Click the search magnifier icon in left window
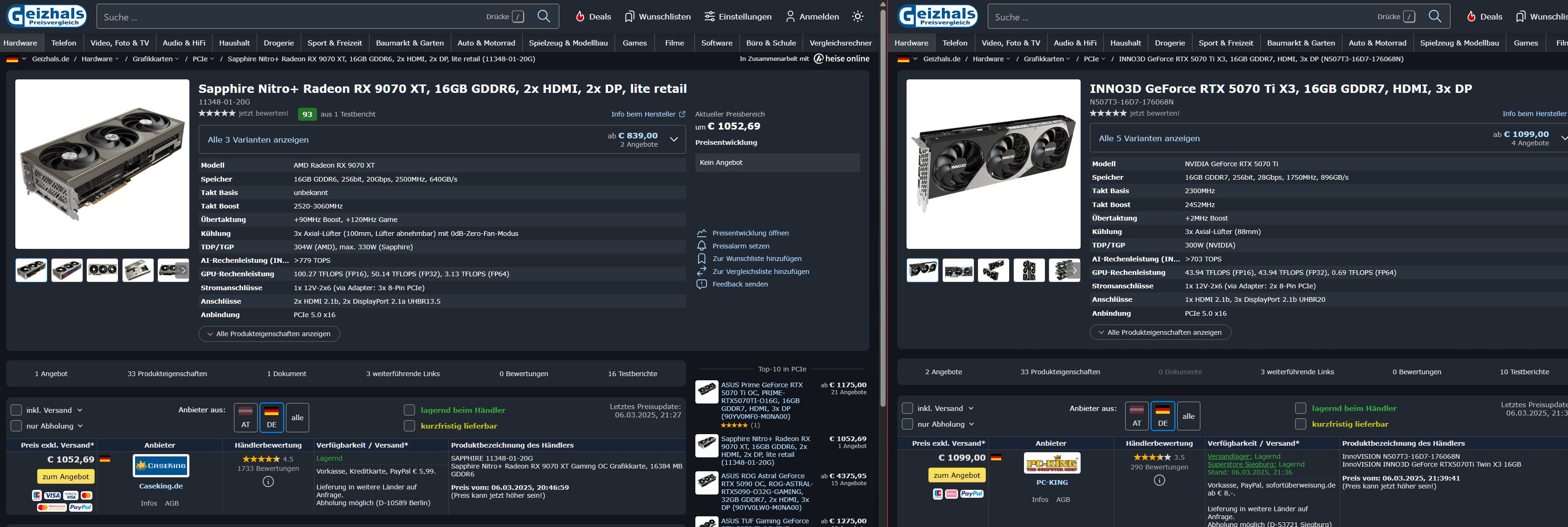Viewport: 1568px width, 527px height. 544,16
